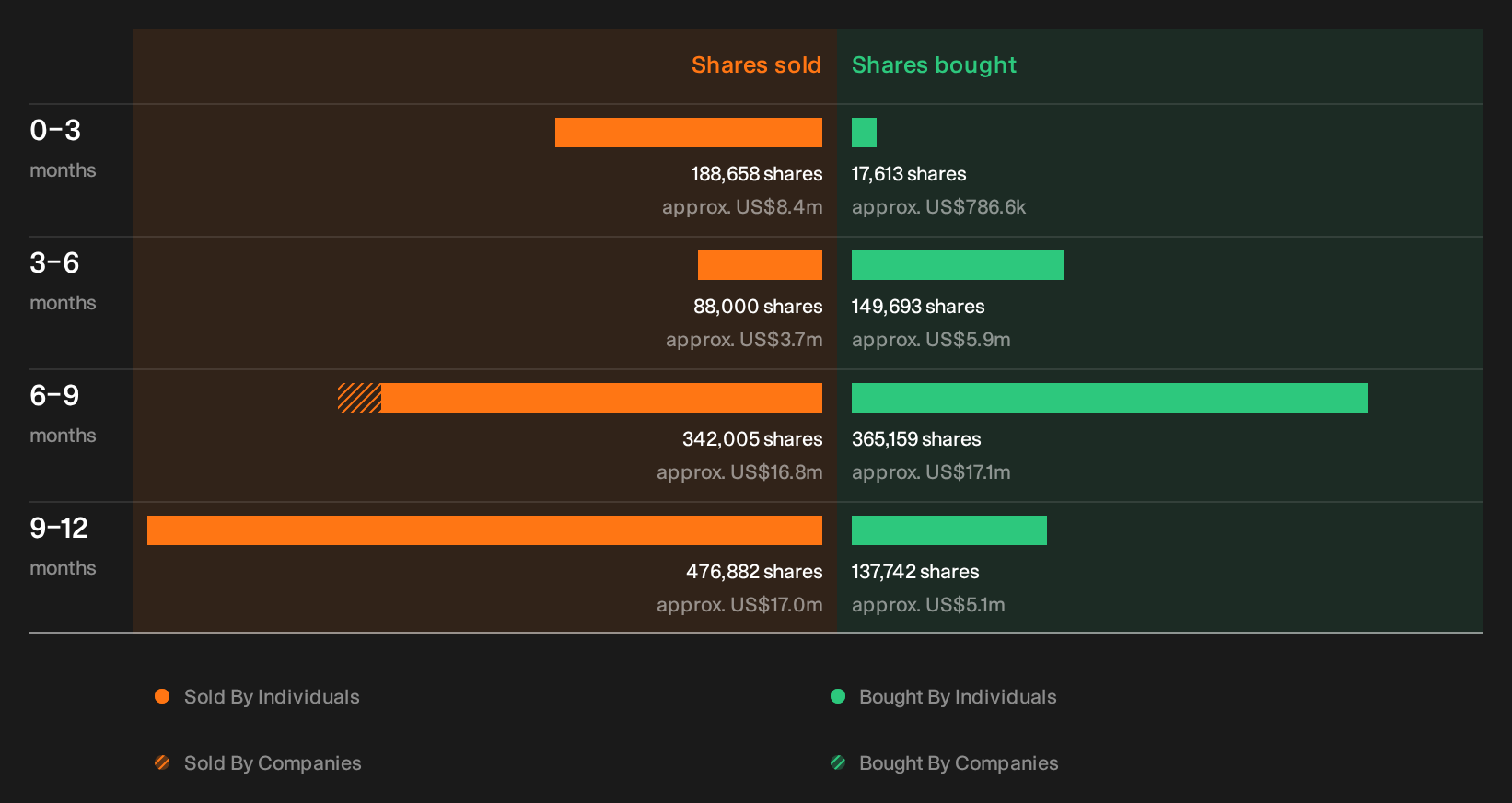Click the 3-6 months orange sold bar
Viewport: 1512px width, 803px height.
pyautogui.click(x=760, y=265)
